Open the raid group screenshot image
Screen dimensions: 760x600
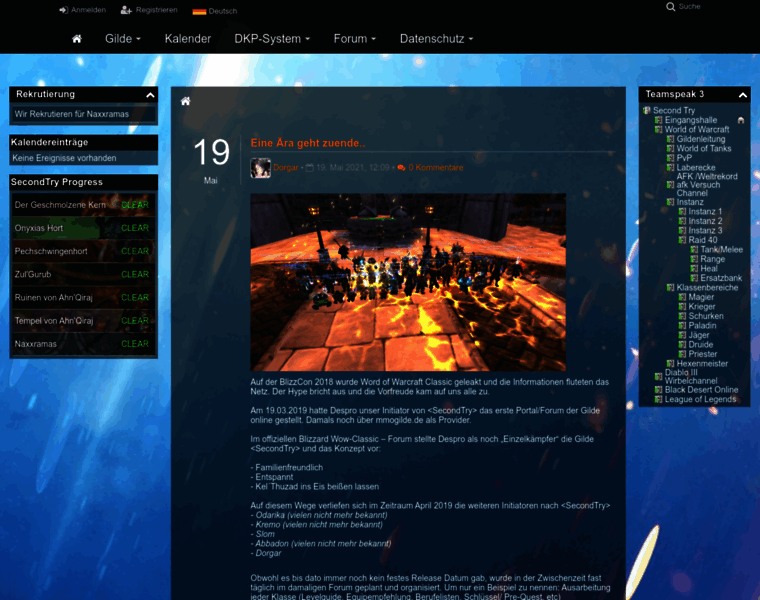click(408, 283)
